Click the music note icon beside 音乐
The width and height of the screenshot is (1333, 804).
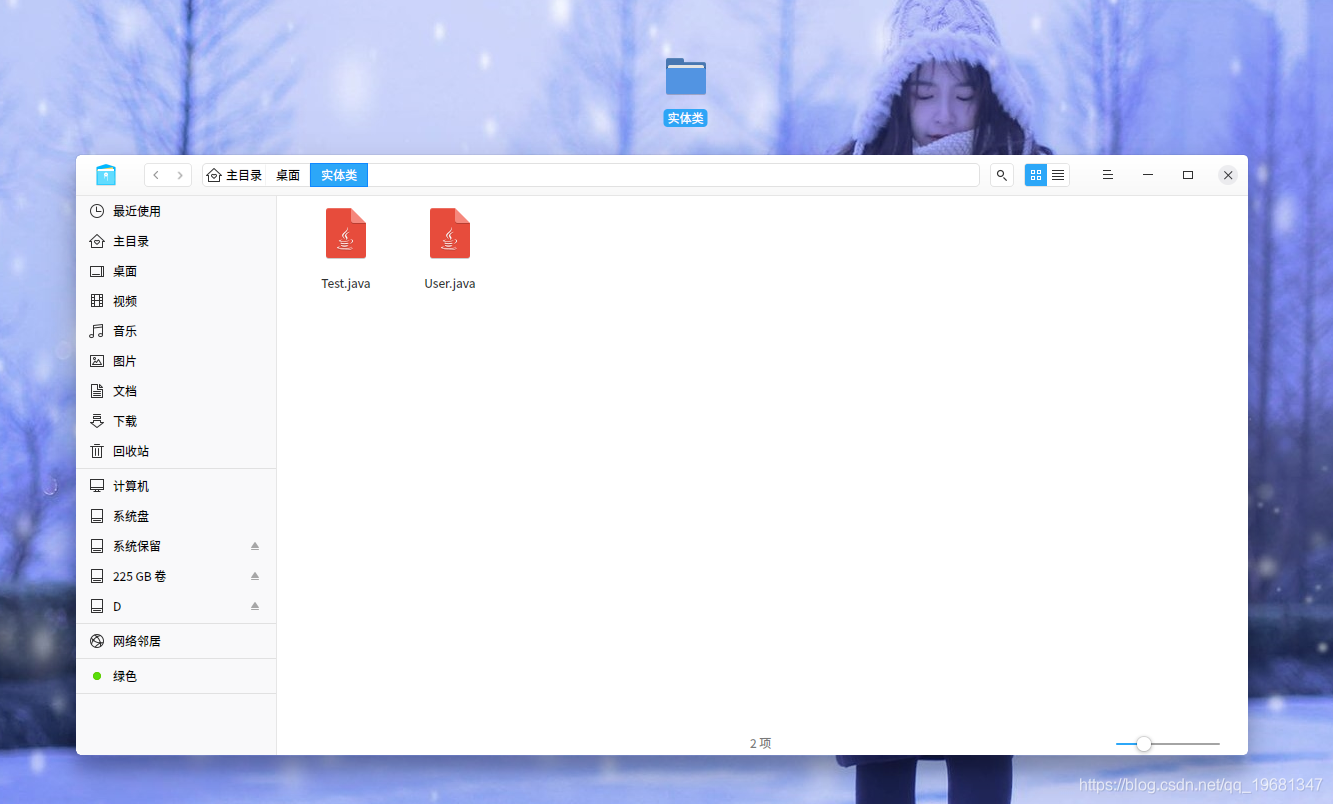pos(97,331)
